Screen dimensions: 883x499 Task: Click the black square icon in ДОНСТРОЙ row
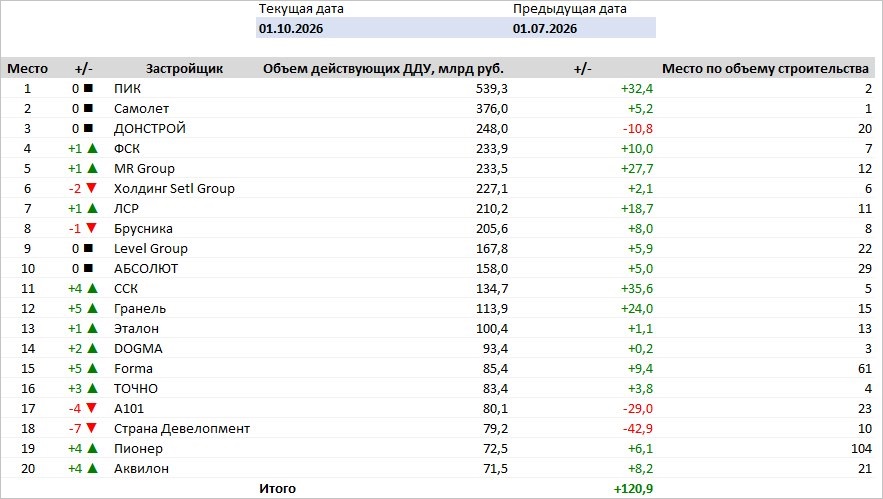coord(88,128)
